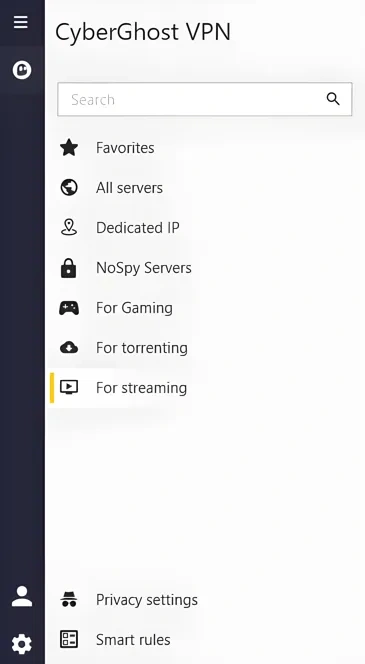Select the All servers label
Viewport: 365px width, 664px height.
[x=129, y=188]
